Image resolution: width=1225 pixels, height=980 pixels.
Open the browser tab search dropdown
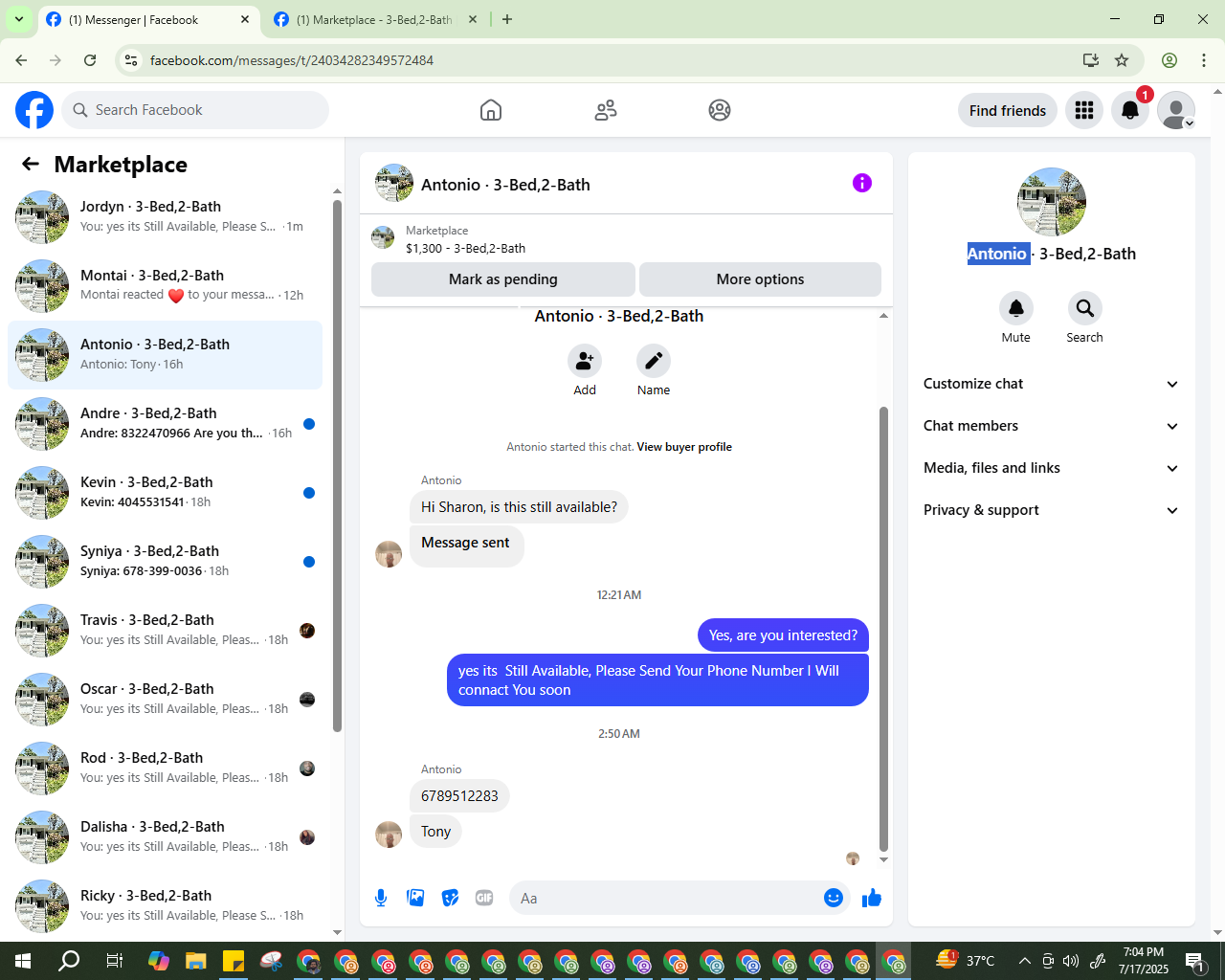[18, 19]
